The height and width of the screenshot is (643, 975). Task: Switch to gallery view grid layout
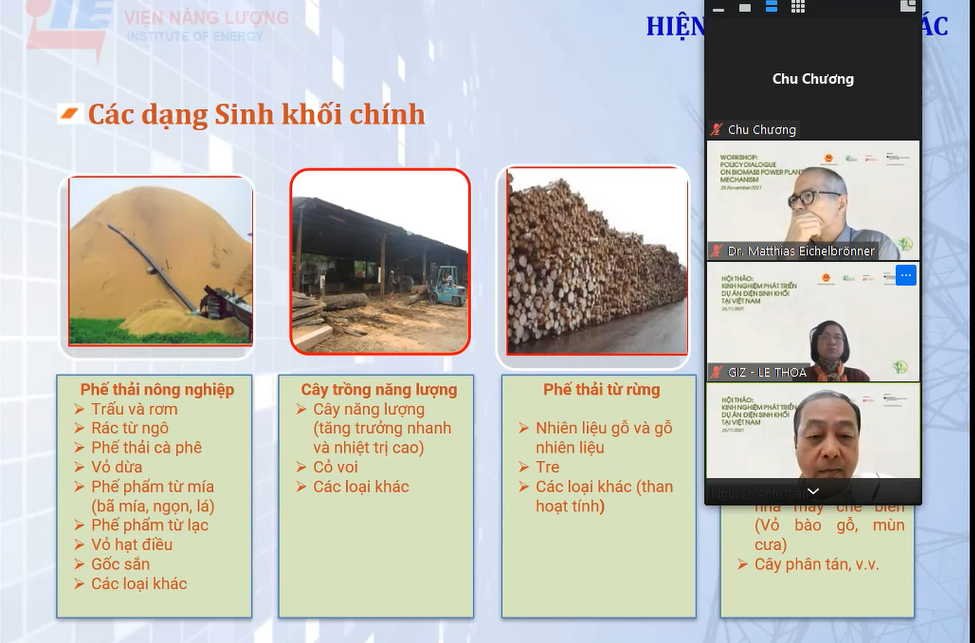tap(797, 9)
